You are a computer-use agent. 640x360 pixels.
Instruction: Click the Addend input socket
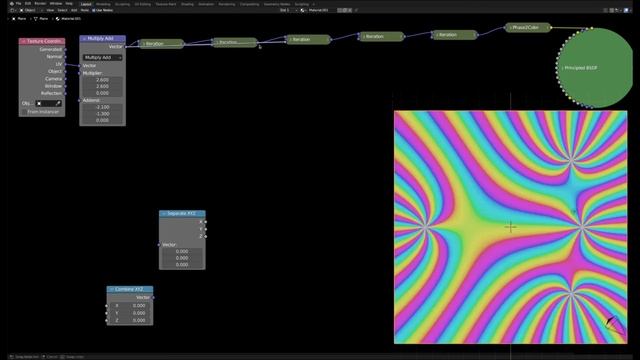(x=80, y=100)
